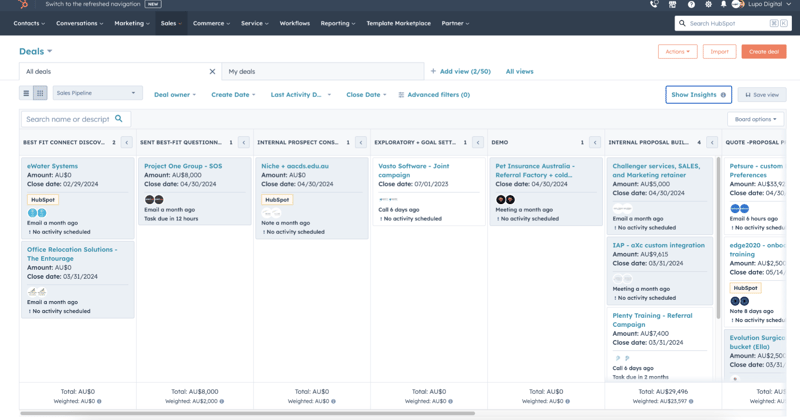
Task: Click the Import button
Action: [719, 52]
